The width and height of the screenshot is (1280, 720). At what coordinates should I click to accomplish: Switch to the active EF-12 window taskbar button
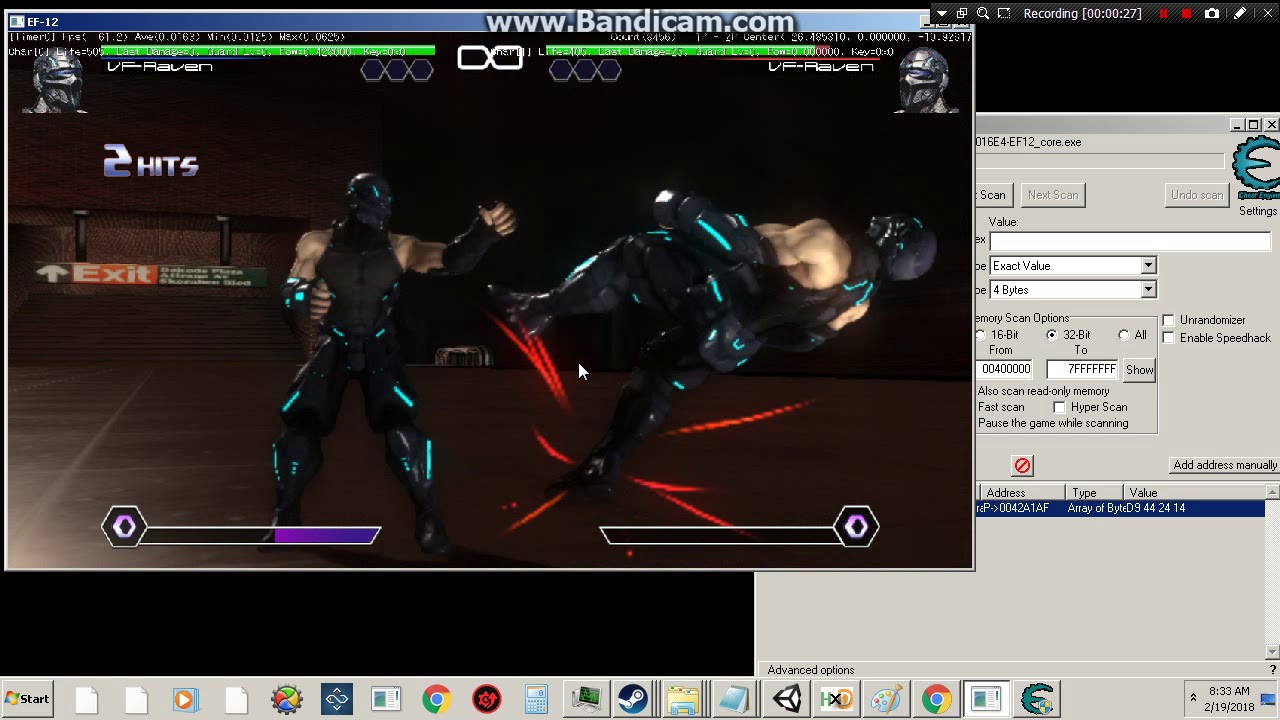tap(986, 699)
